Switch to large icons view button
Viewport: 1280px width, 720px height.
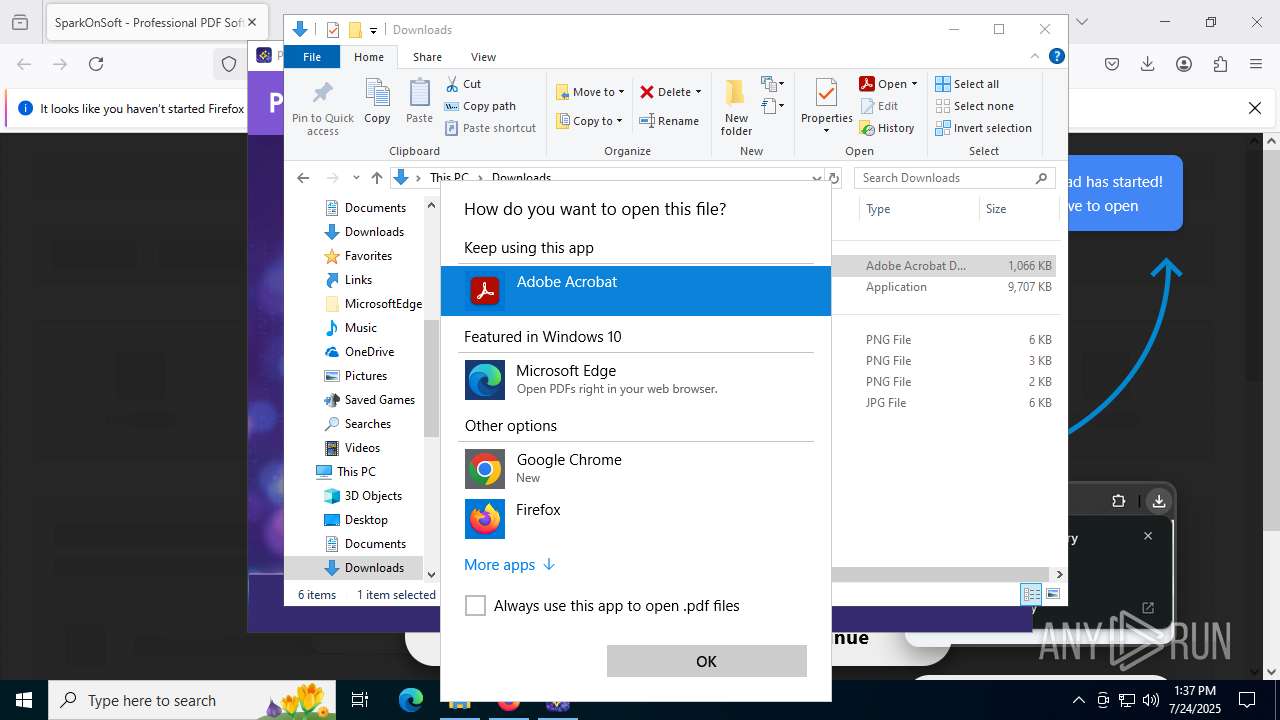tap(1052, 594)
